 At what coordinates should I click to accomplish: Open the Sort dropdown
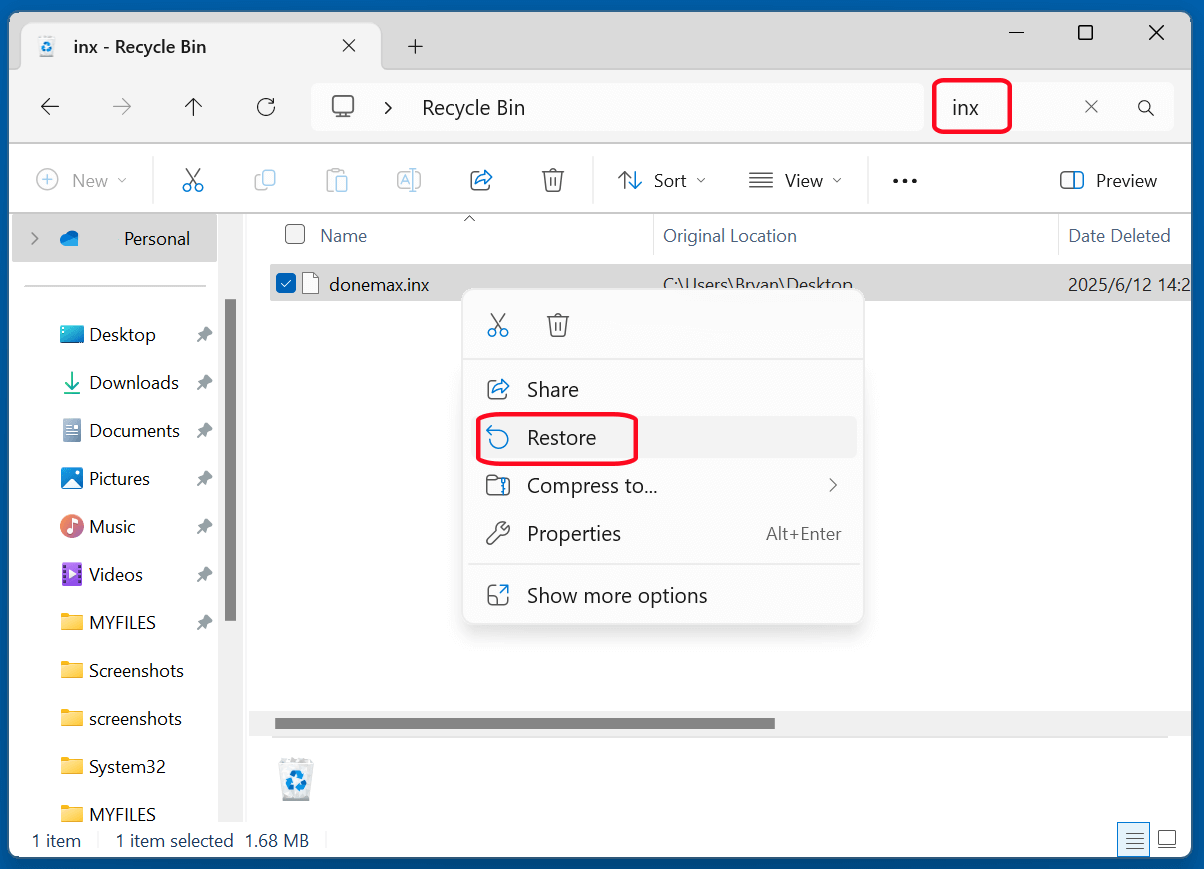click(x=661, y=180)
